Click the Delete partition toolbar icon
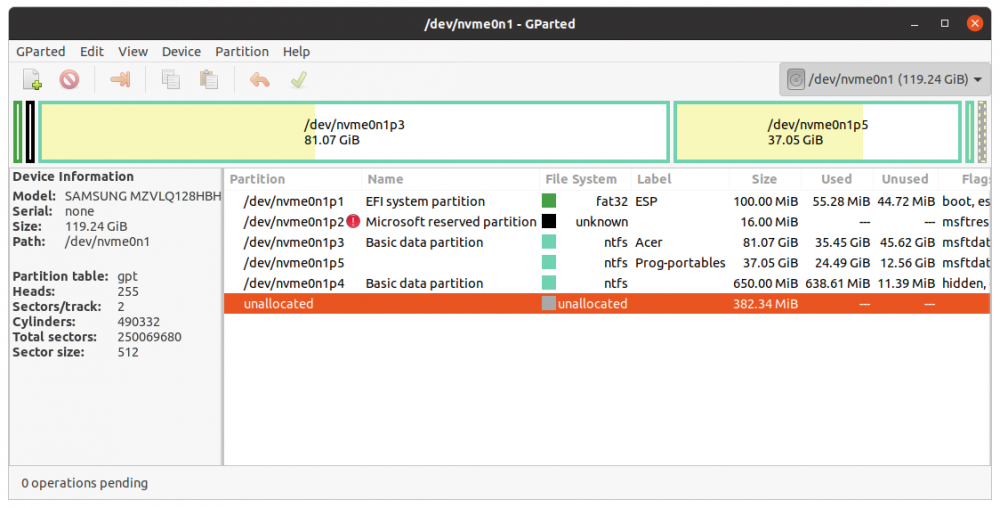Screen dimensions: 1000x508 tap(69, 79)
